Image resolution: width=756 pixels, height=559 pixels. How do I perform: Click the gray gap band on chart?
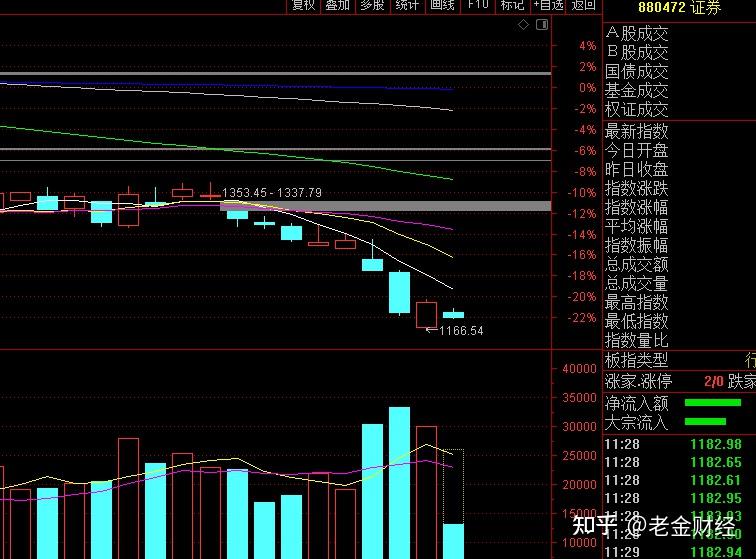point(385,206)
